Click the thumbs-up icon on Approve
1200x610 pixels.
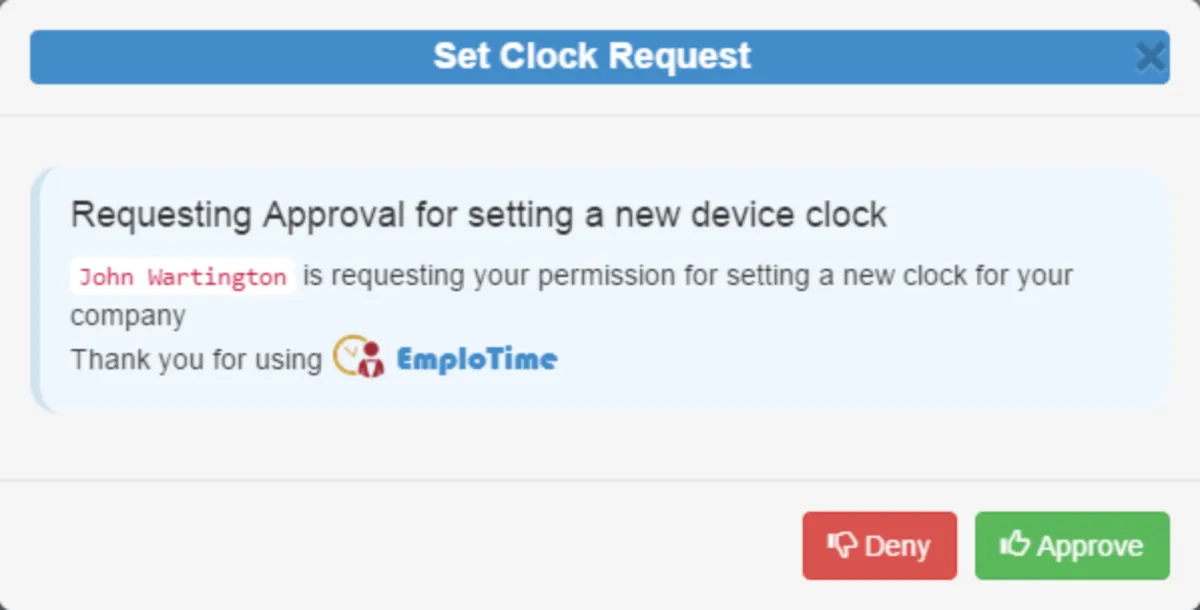(x=1014, y=544)
